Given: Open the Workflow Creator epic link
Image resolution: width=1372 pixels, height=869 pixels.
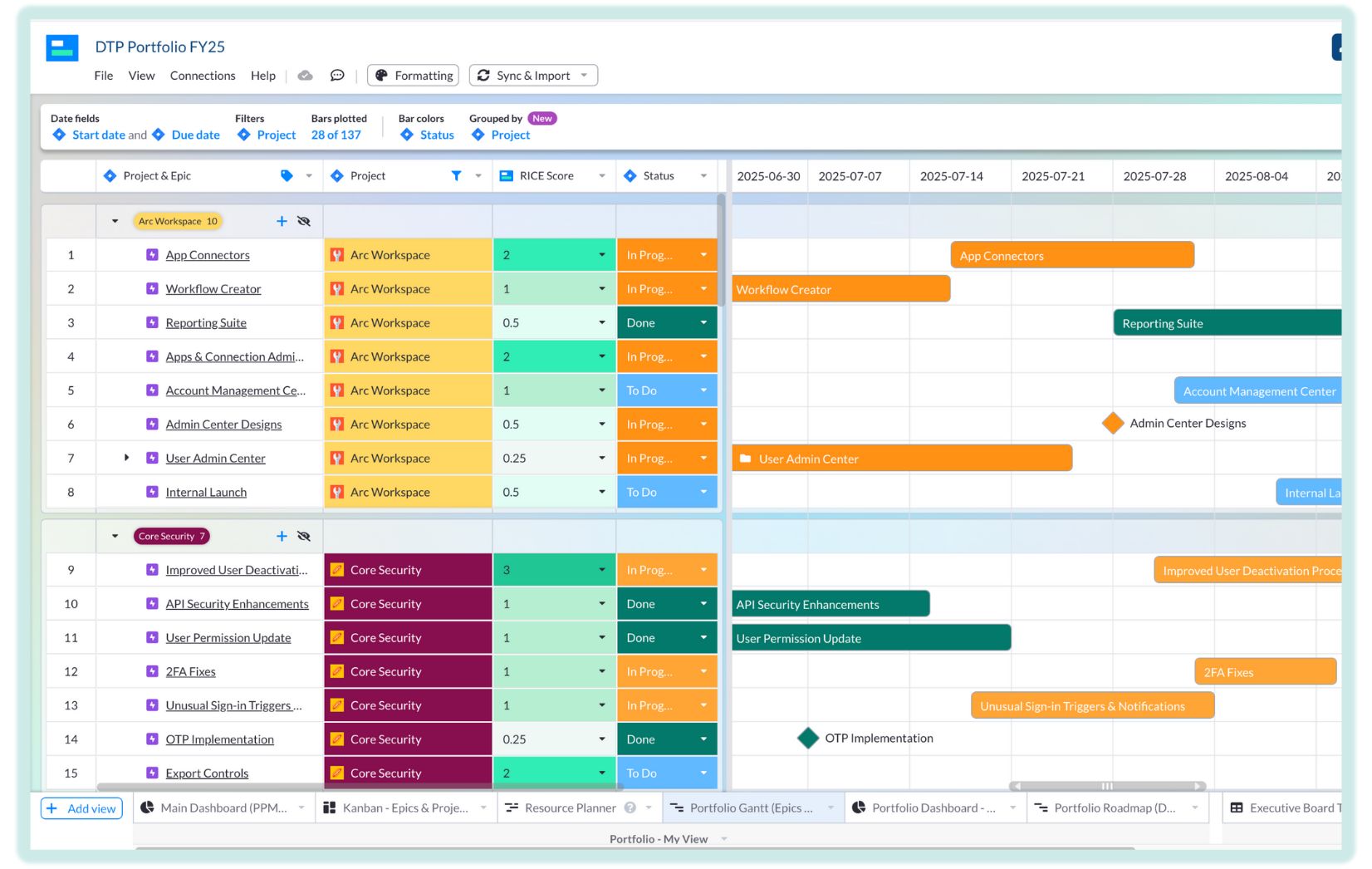Looking at the screenshot, I should pos(213,289).
